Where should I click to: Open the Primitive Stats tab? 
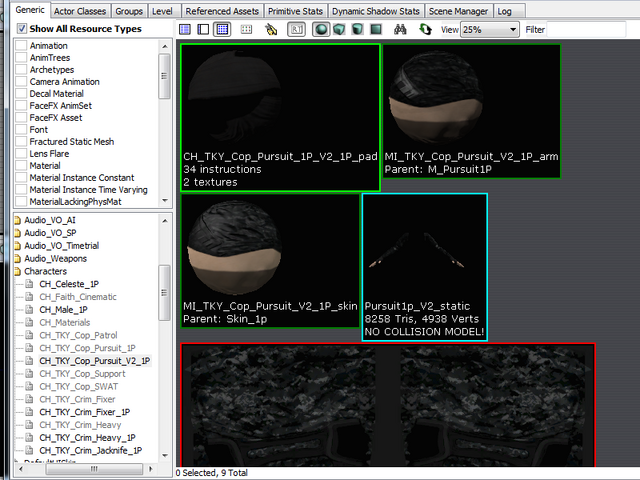[x=295, y=11]
